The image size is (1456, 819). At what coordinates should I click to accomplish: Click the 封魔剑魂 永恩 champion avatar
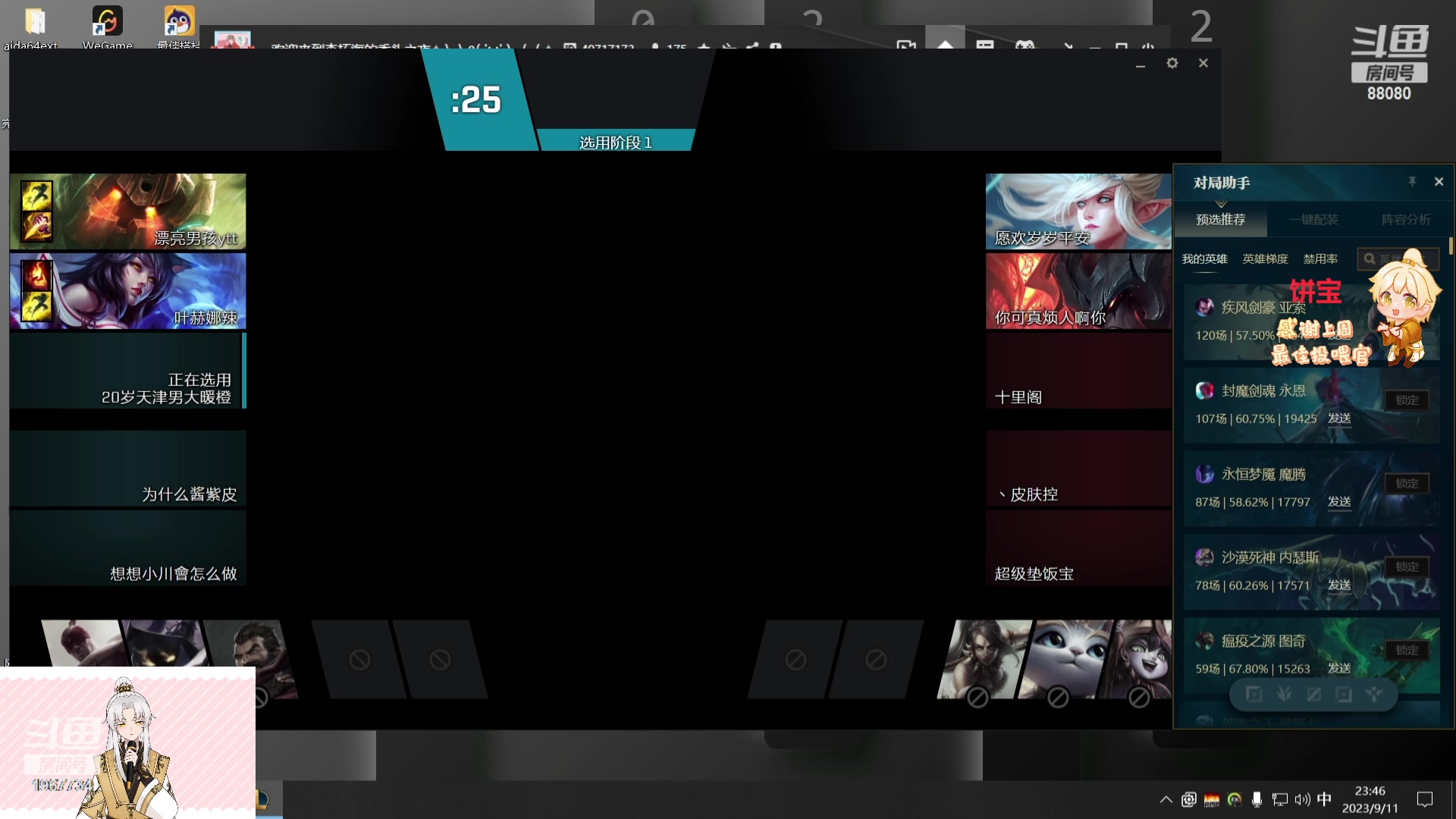pos(1204,391)
